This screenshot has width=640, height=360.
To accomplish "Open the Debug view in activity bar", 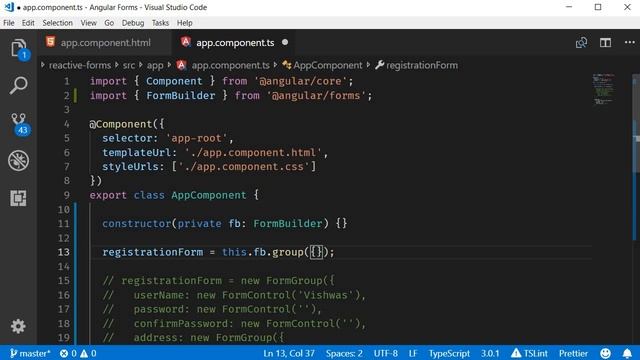I will coord(18,160).
